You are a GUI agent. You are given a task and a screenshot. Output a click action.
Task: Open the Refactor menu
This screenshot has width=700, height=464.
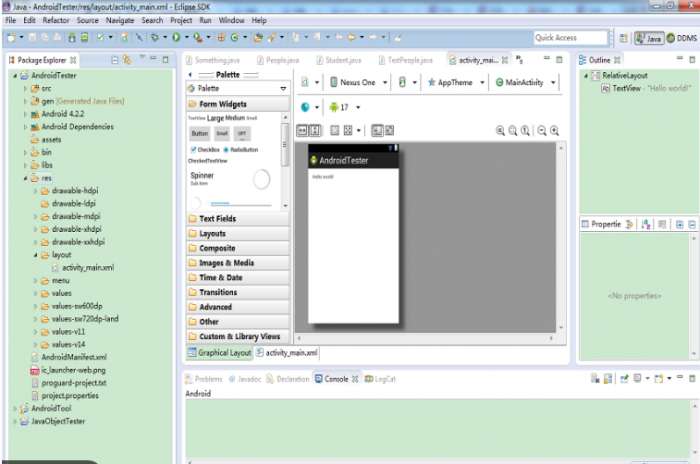pyautogui.click(x=56, y=20)
